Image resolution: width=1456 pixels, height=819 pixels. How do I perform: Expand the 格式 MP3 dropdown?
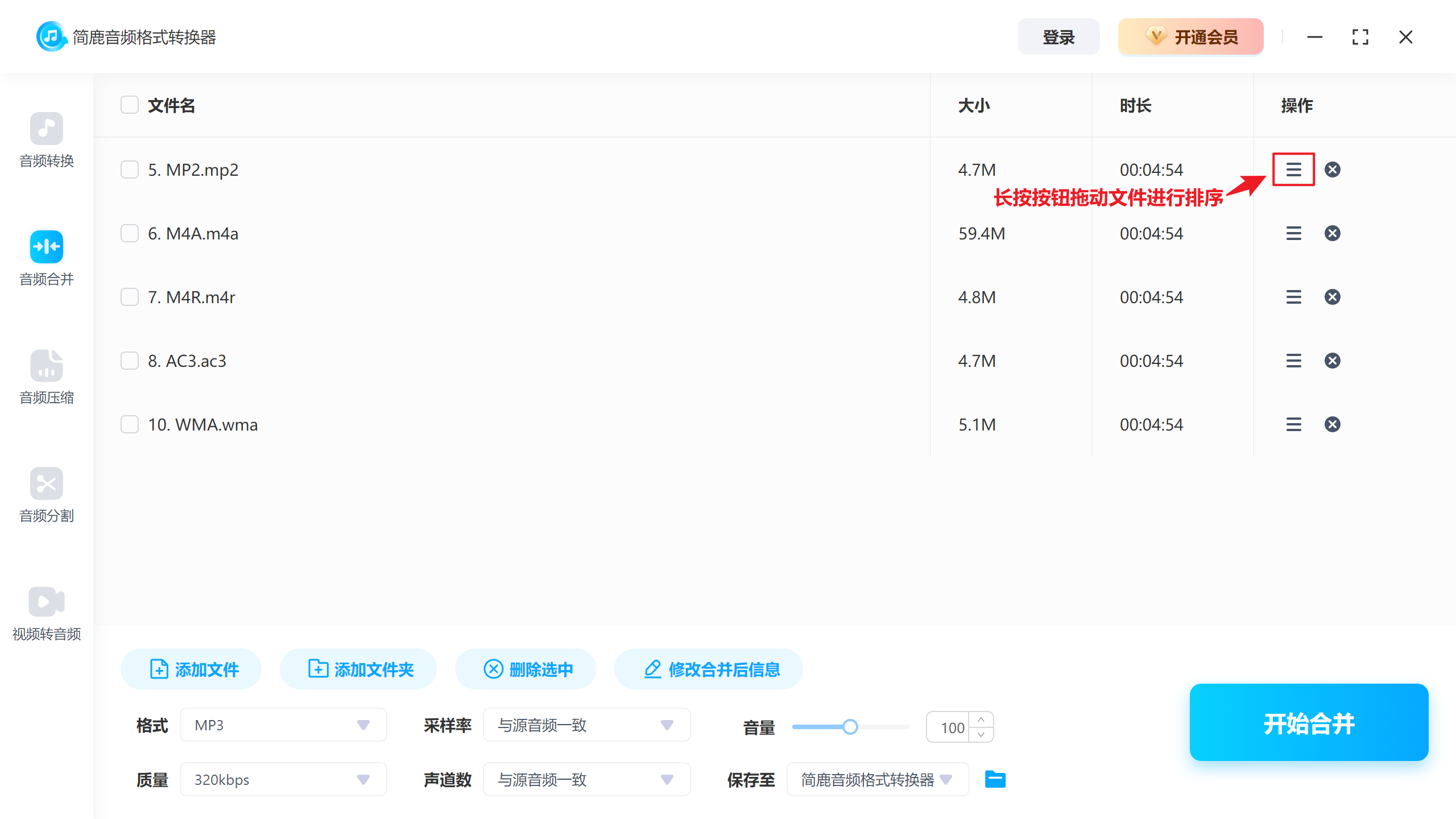pos(283,725)
